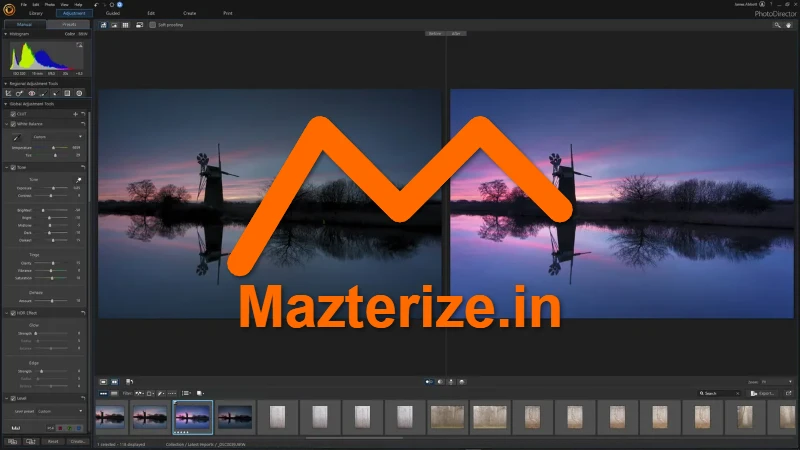
Task: Open the File menu
Action: (x=23, y=5)
